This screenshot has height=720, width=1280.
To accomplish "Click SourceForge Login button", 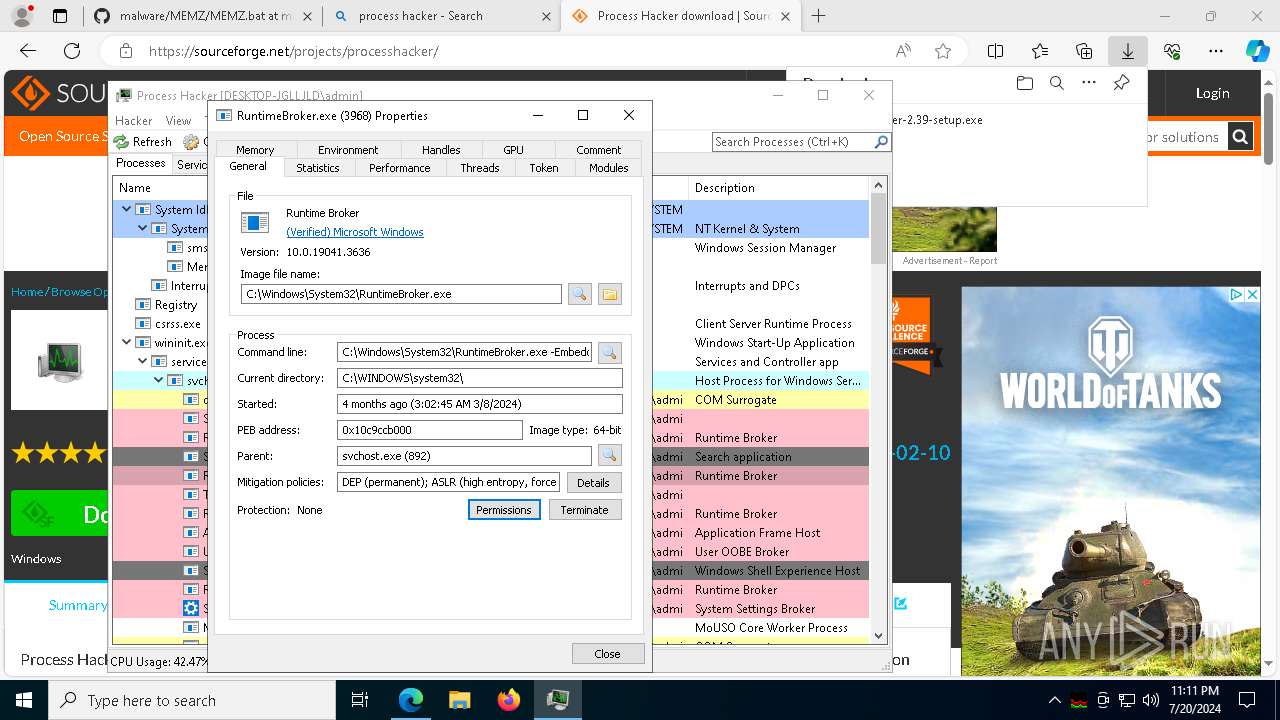I will [1212, 93].
